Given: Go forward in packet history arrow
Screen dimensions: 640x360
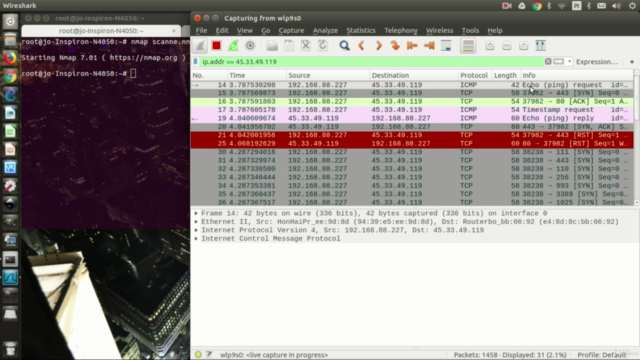Looking at the screenshot, I should pos(378,46).
